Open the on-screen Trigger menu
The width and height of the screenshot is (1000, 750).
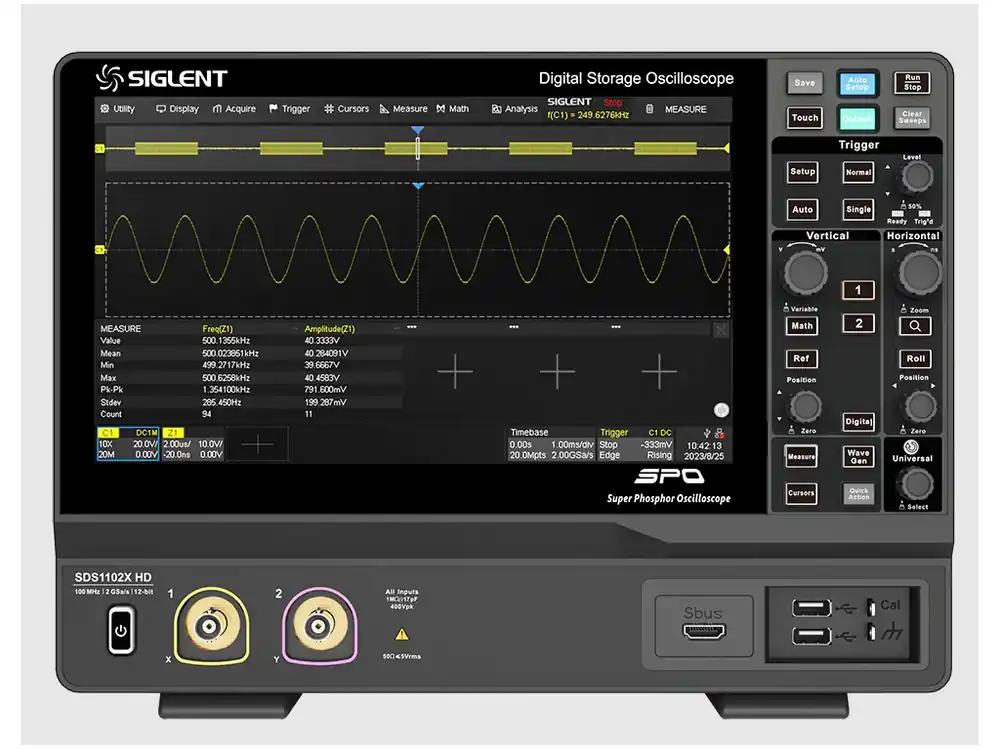[x=290, y=109]
